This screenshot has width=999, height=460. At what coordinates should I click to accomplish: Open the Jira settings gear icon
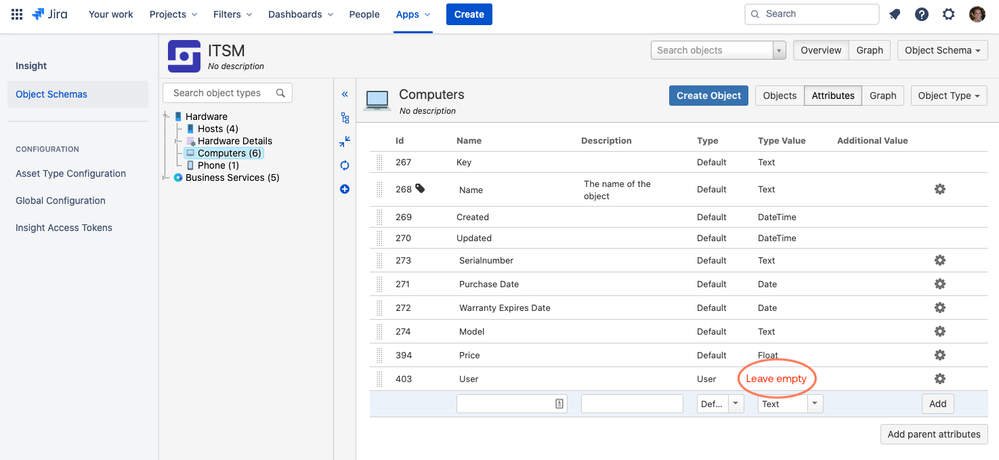point(949,14)
